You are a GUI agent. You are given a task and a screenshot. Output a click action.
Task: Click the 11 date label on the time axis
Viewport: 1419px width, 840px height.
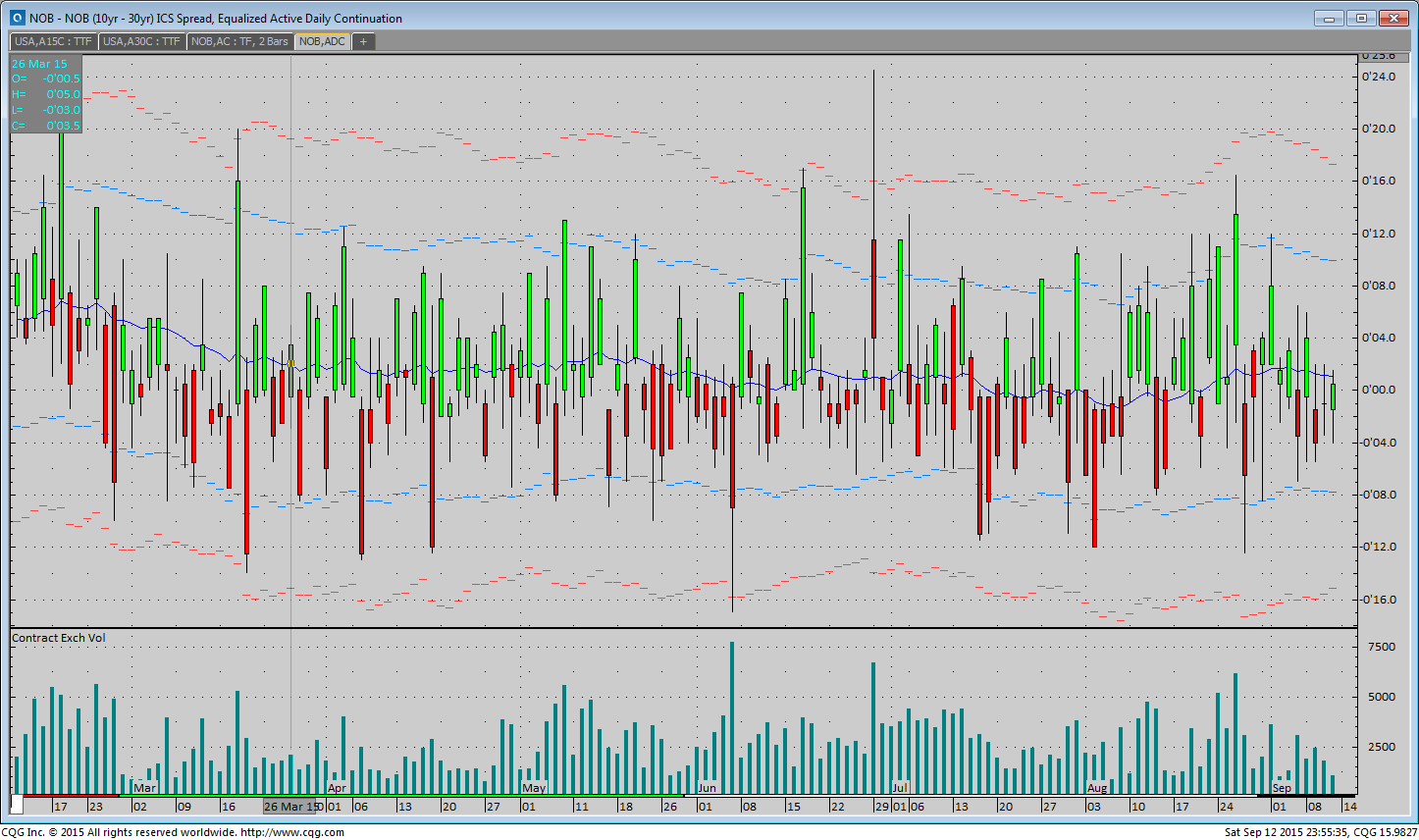click(582, 807)
